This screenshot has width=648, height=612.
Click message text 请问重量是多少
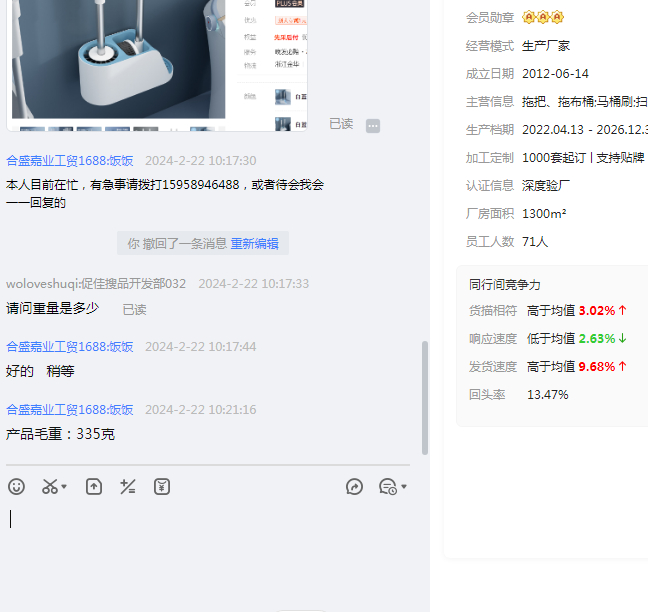coord(52,308)
